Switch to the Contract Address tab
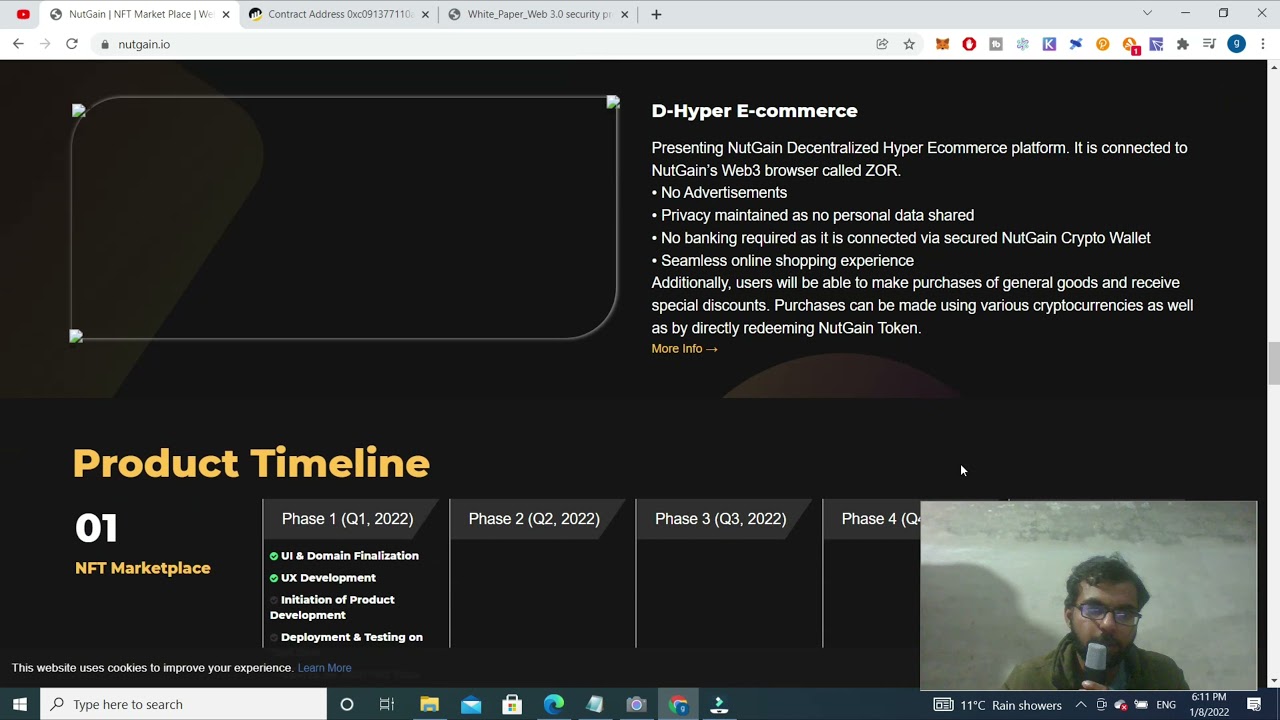Viewport: 1280px width, 720px height. 339,14
